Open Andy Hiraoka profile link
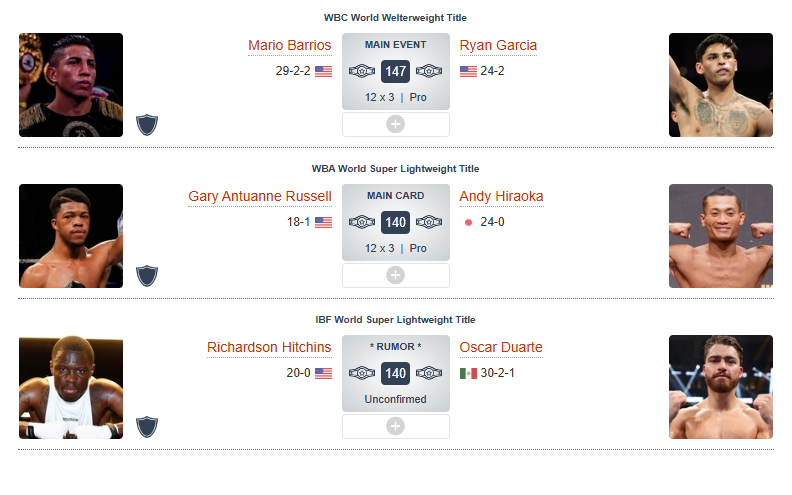 tap(501, 197)
